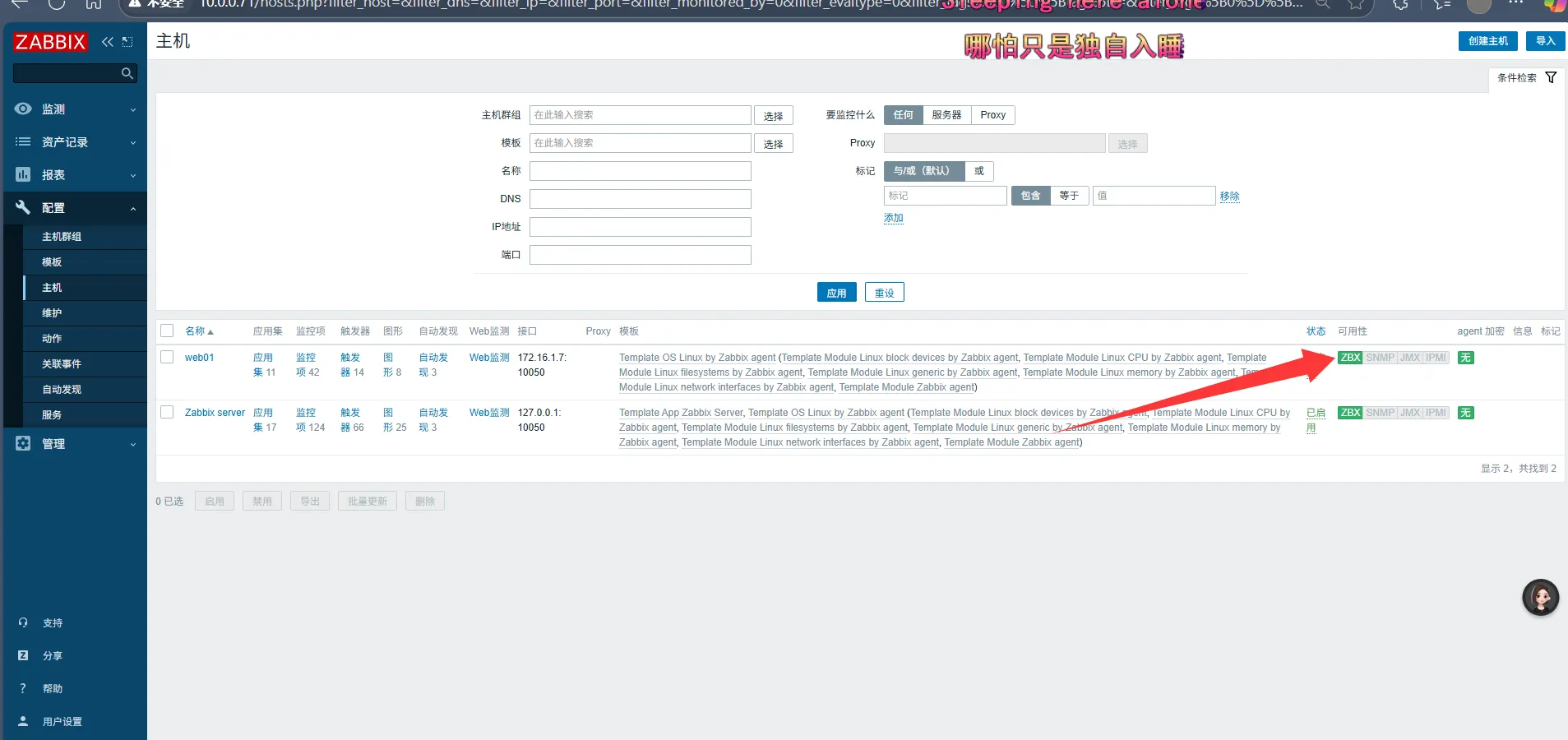Open 模板 templates in sidebar
Image resolution: width=1568 pixels, height=740 pixels.
coord(52,262)
